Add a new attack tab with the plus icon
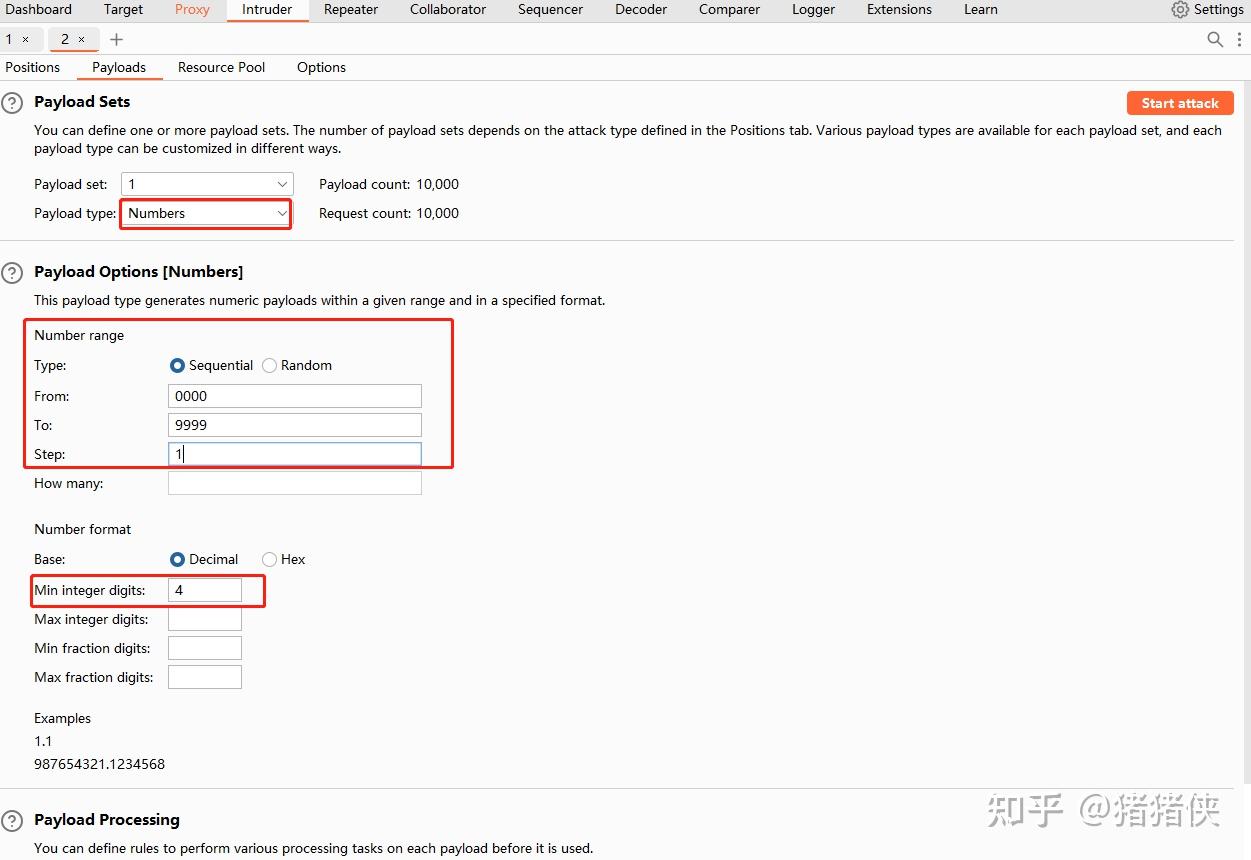The width and height of the screenshot is (1251, 860). 116,39
